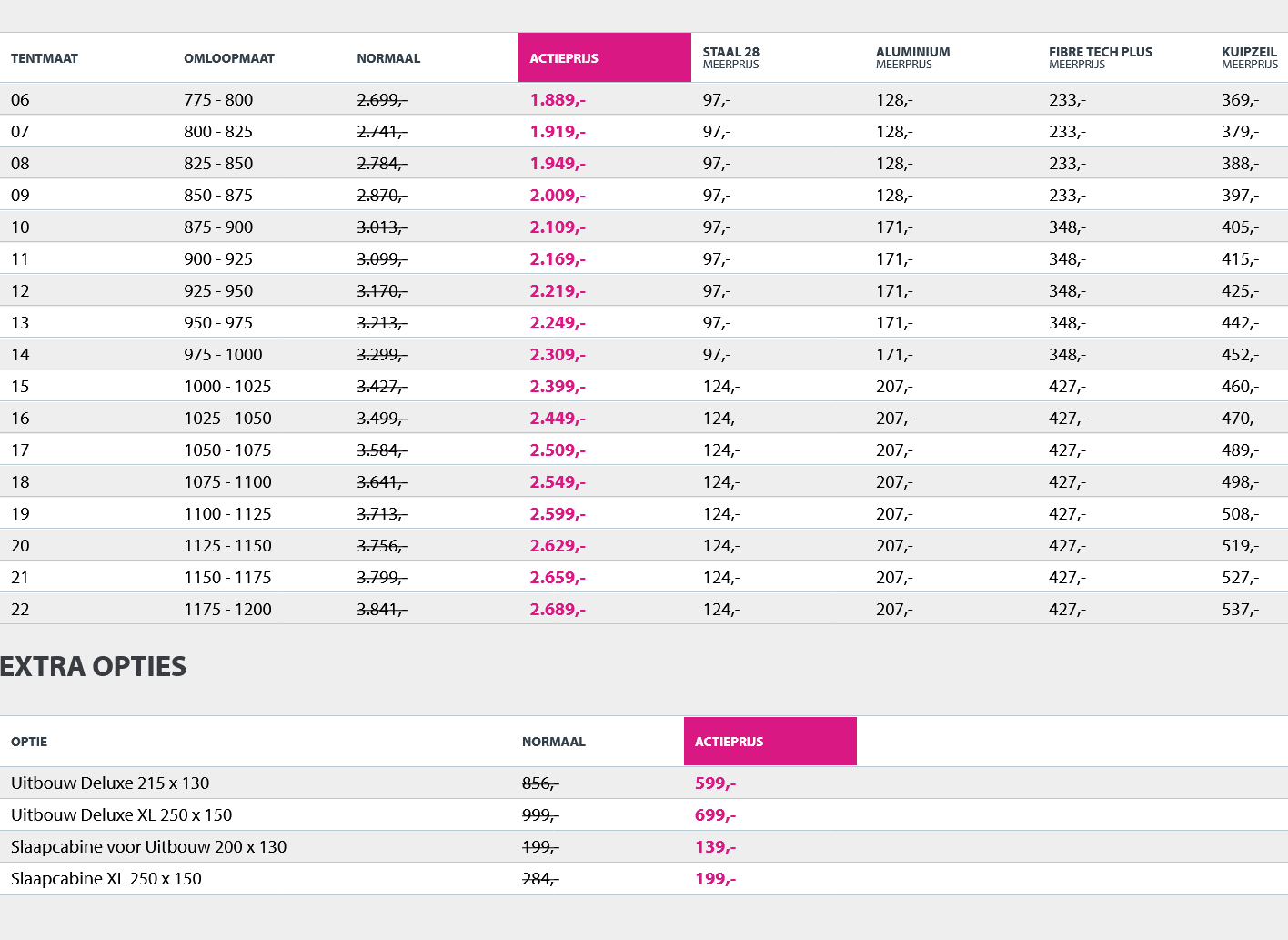Click the kuipzeil price 537,-
Image resolution: width=1288 pixels, height=940 pixels.
(1240, 610)
